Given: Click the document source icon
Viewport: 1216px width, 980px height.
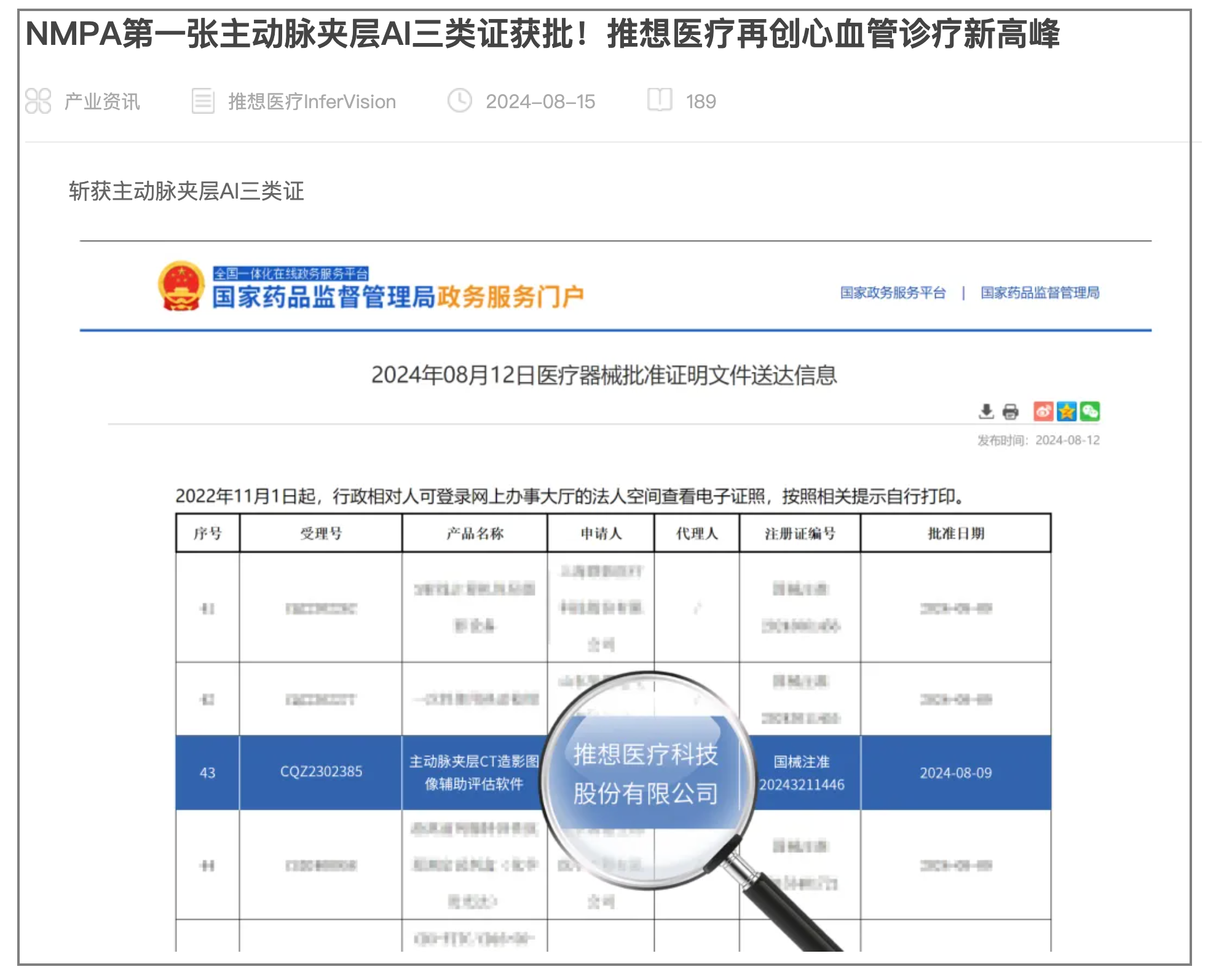Looking at the screenshot, I should 203,101.
